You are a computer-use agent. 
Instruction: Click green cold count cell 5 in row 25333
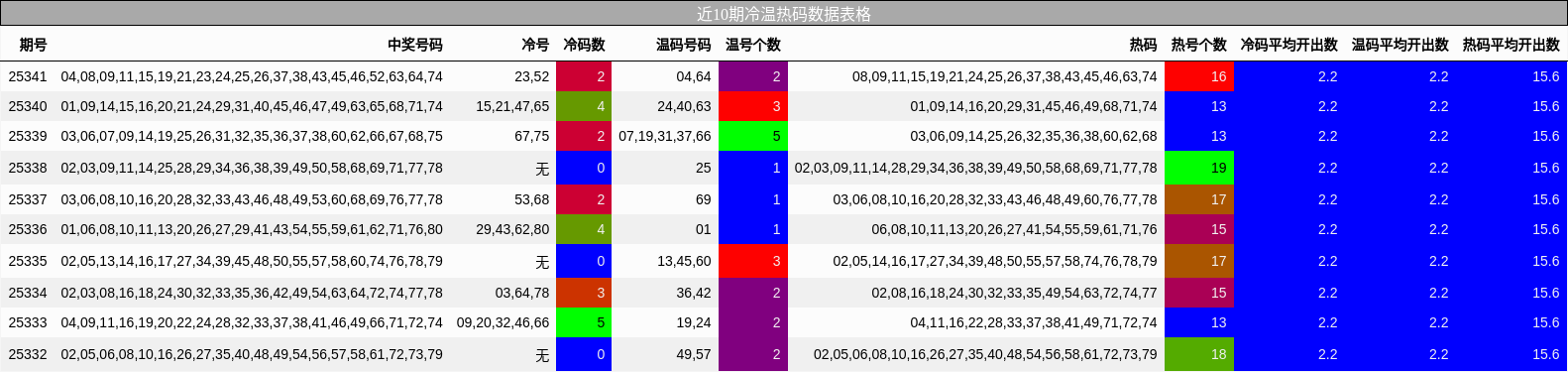point(584,322)
